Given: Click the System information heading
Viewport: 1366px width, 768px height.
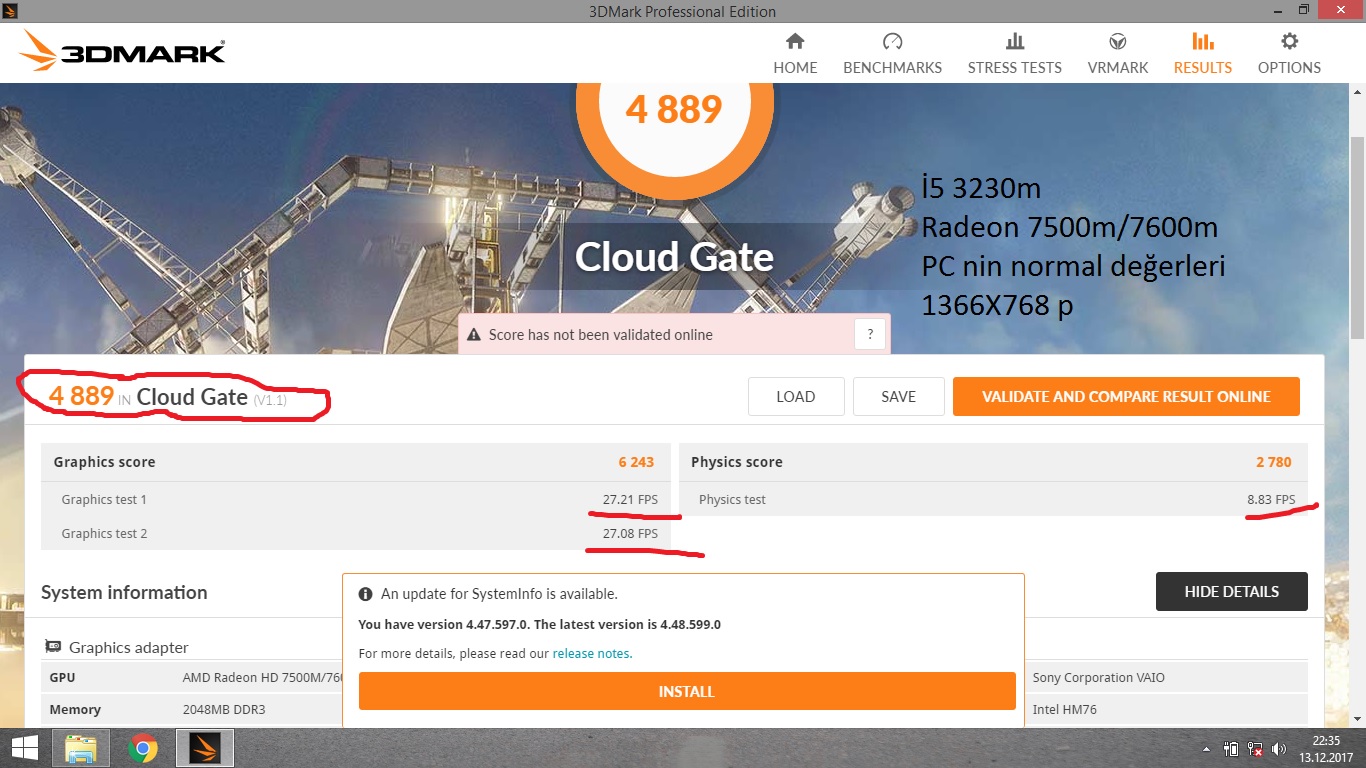Looking at the screenshot, I should 124,592.
